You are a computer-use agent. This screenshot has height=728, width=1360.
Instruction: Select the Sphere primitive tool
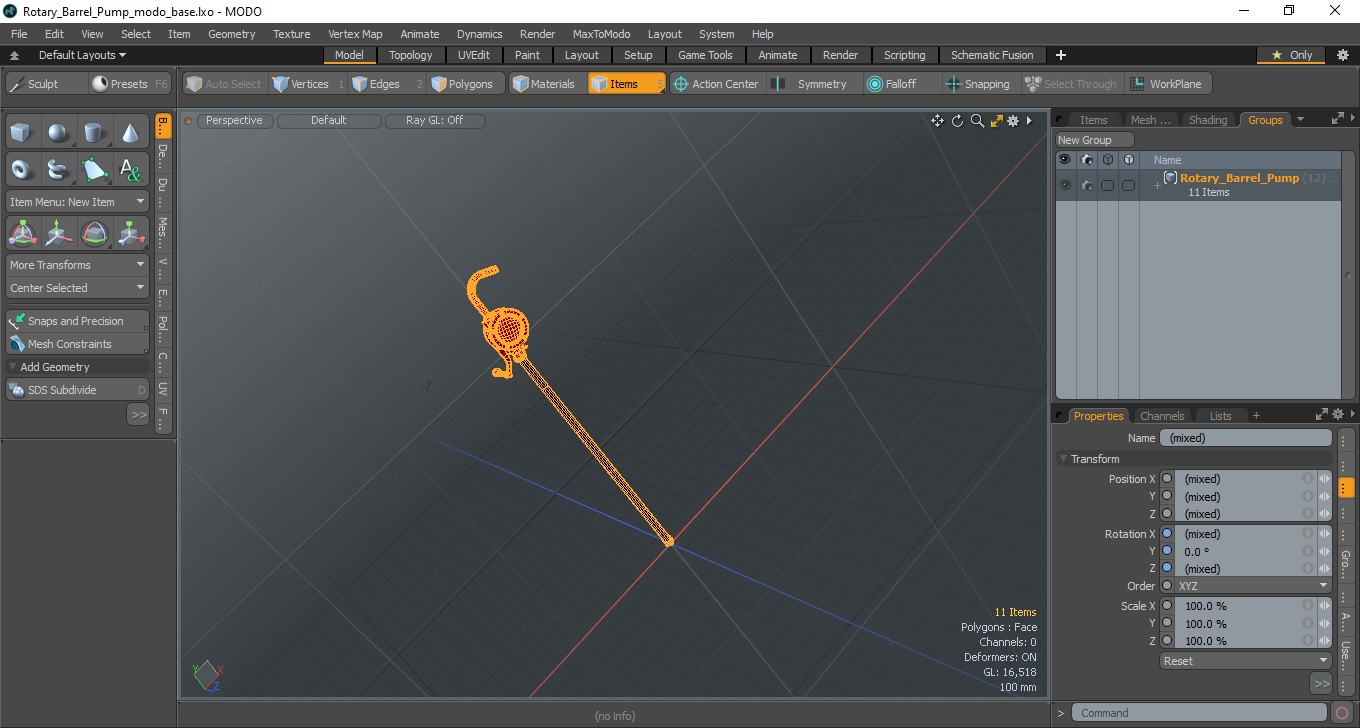click(x=59, y=132)
